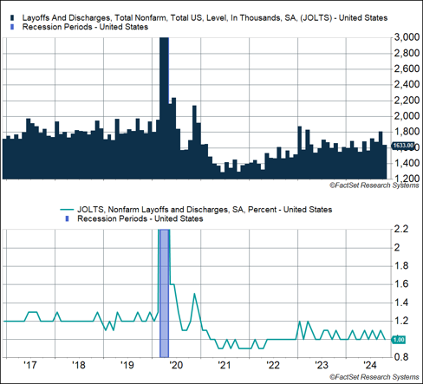The height and width of the screenshot is (384, 424).
Task: Click the '17 label on the time axis
Action: coord(30,365)
